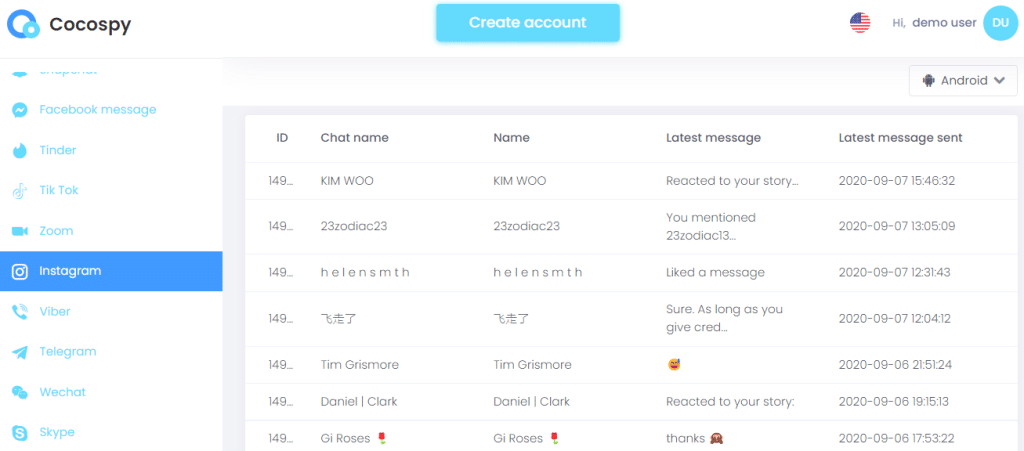Expand the Android chevron arrow
The width and height of the screenshot is (1024, 451).
(x=999, y=81)
